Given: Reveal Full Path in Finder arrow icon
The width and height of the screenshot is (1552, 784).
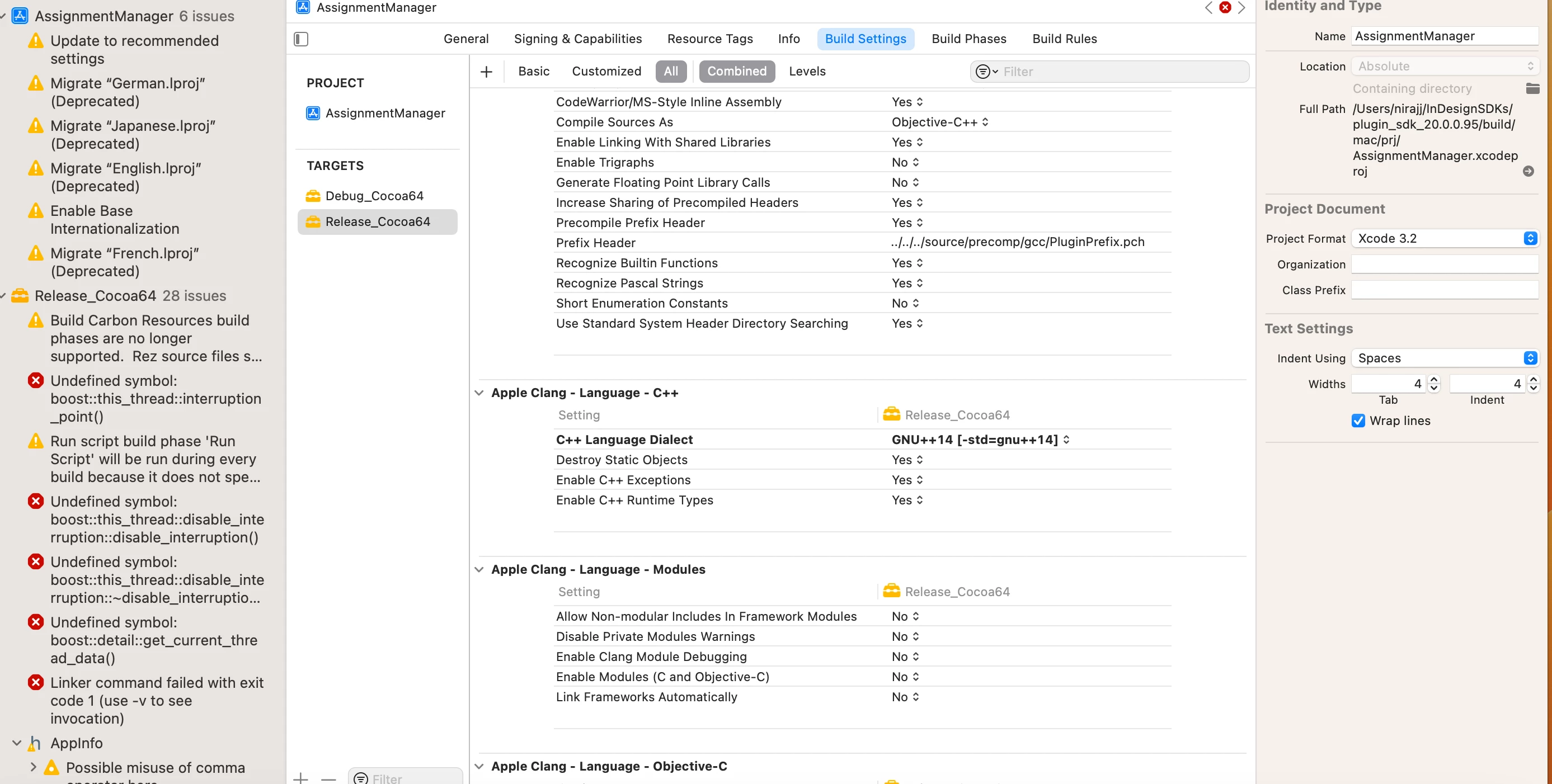Looking at the screenshot, I should coord(1528,172).
